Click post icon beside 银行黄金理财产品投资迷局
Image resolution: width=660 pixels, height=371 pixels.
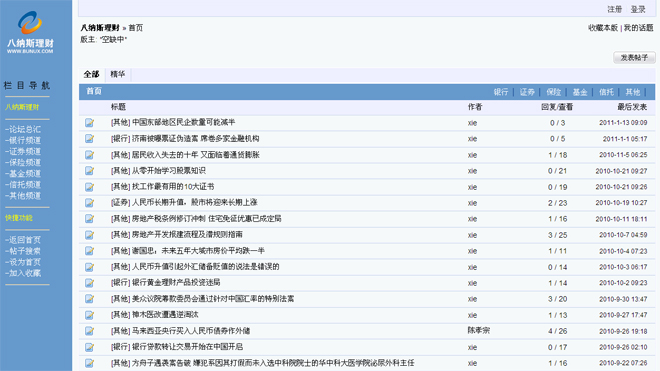[89, 283]
